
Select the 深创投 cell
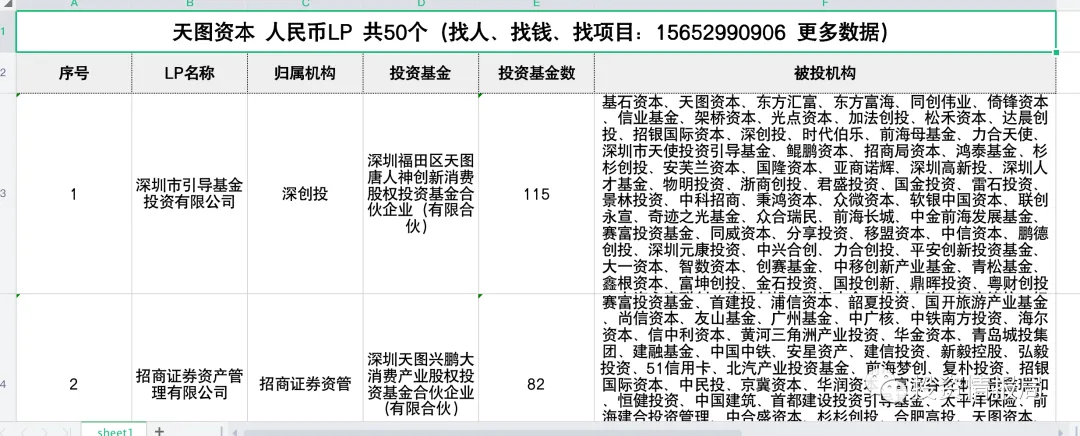point(305,194)
